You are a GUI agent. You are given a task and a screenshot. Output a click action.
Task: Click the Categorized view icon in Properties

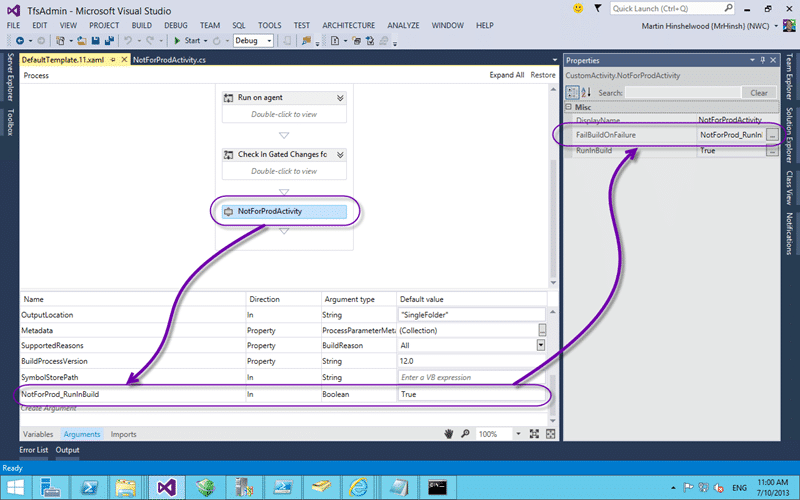pyautogui.click(x=572, y=92)
